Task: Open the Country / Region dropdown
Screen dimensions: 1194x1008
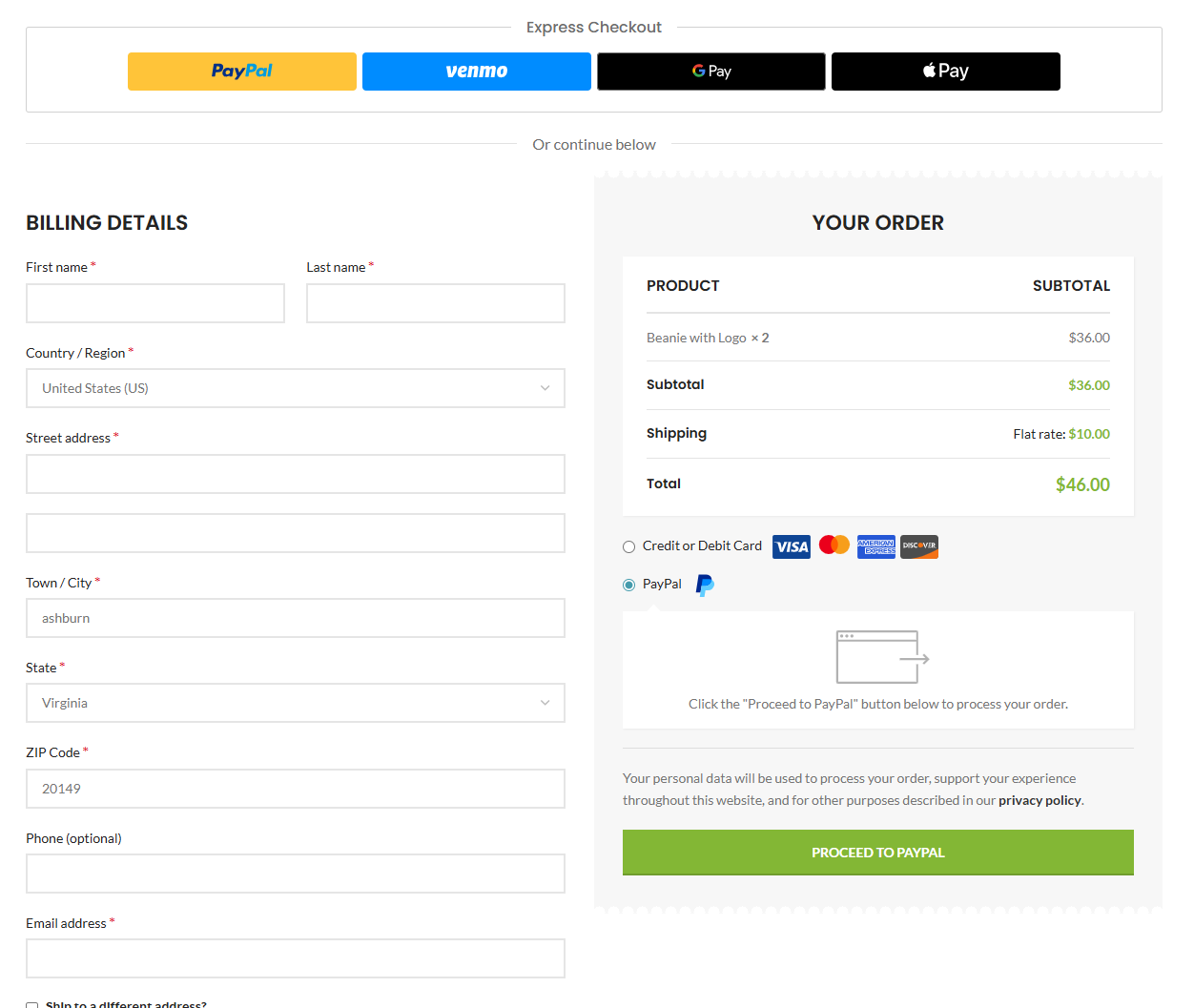Action: pyautogui.click(x=295, y=388)
